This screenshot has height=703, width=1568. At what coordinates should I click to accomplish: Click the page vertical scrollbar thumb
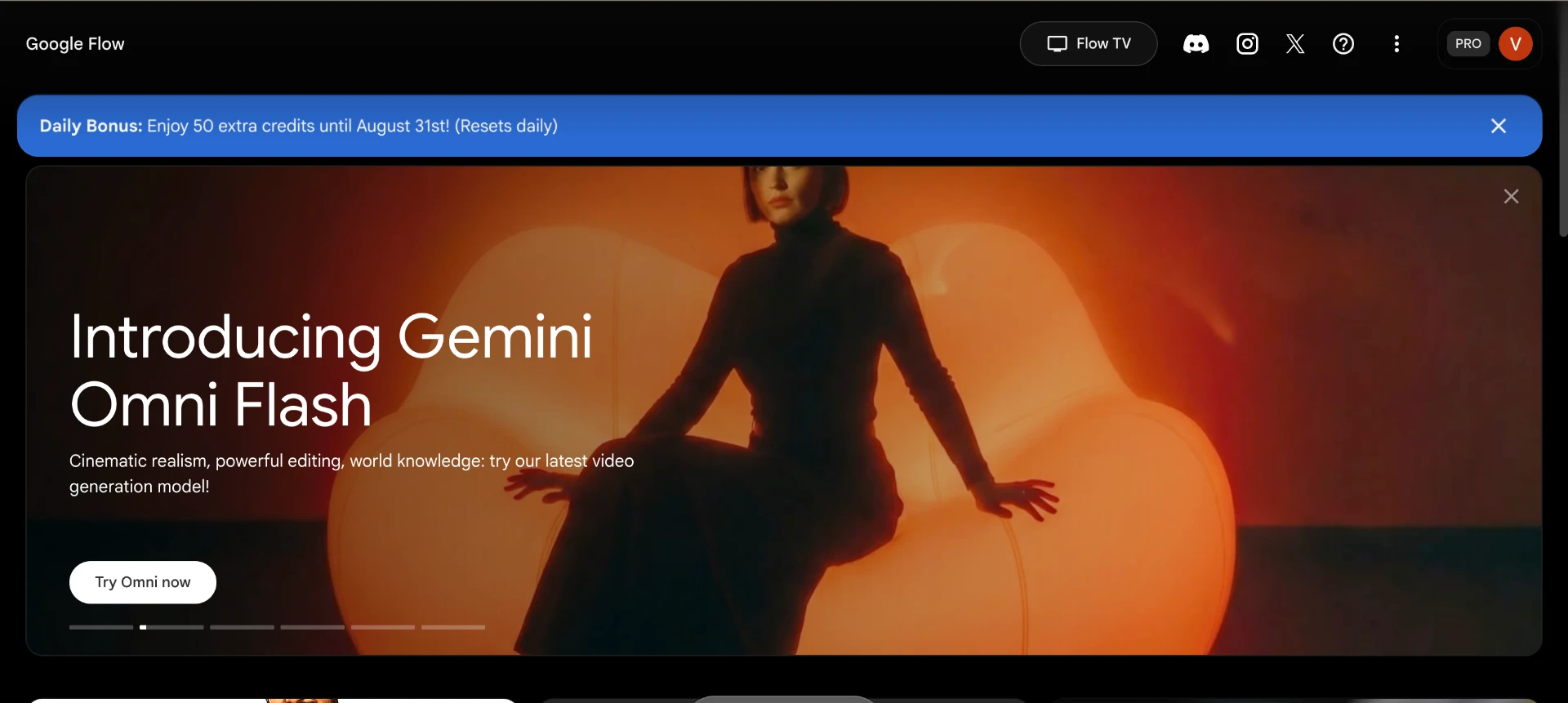(x=1563, y=119)
